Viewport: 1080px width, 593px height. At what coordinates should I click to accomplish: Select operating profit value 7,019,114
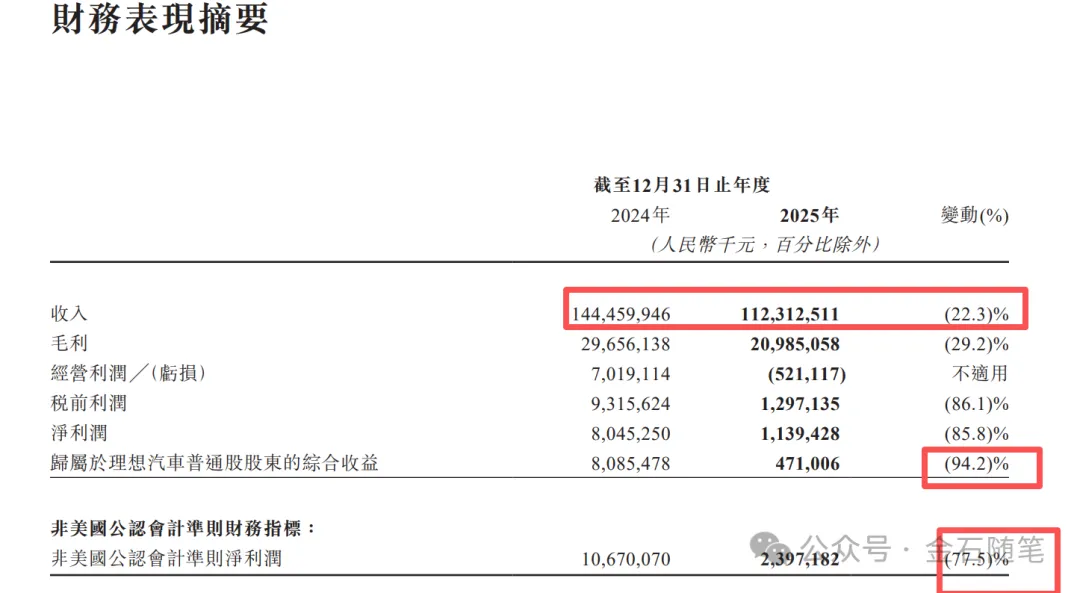point(630,374)
